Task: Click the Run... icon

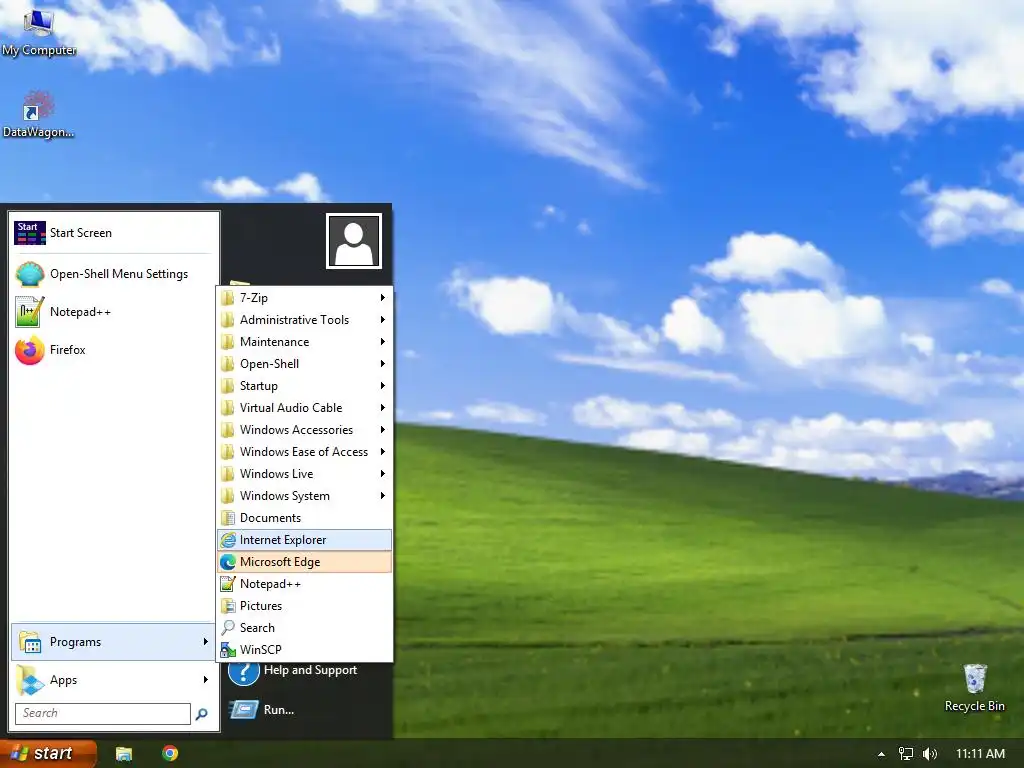Action: (244, 710)
